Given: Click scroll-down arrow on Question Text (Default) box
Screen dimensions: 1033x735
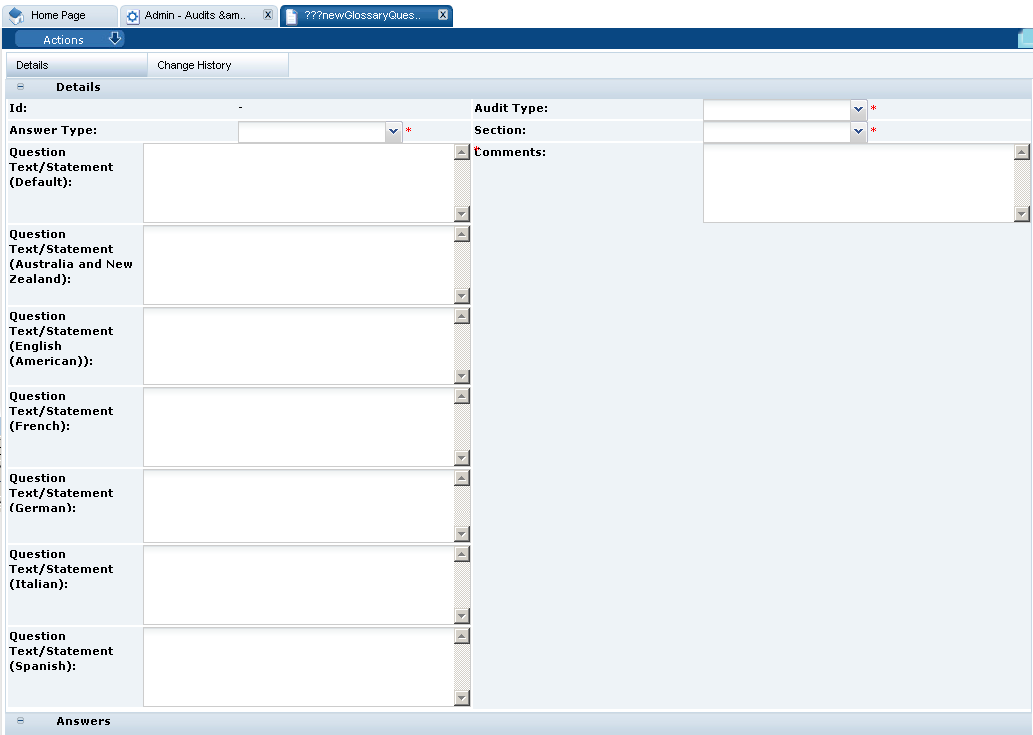Looking at the screenshot, I should 461,214.
